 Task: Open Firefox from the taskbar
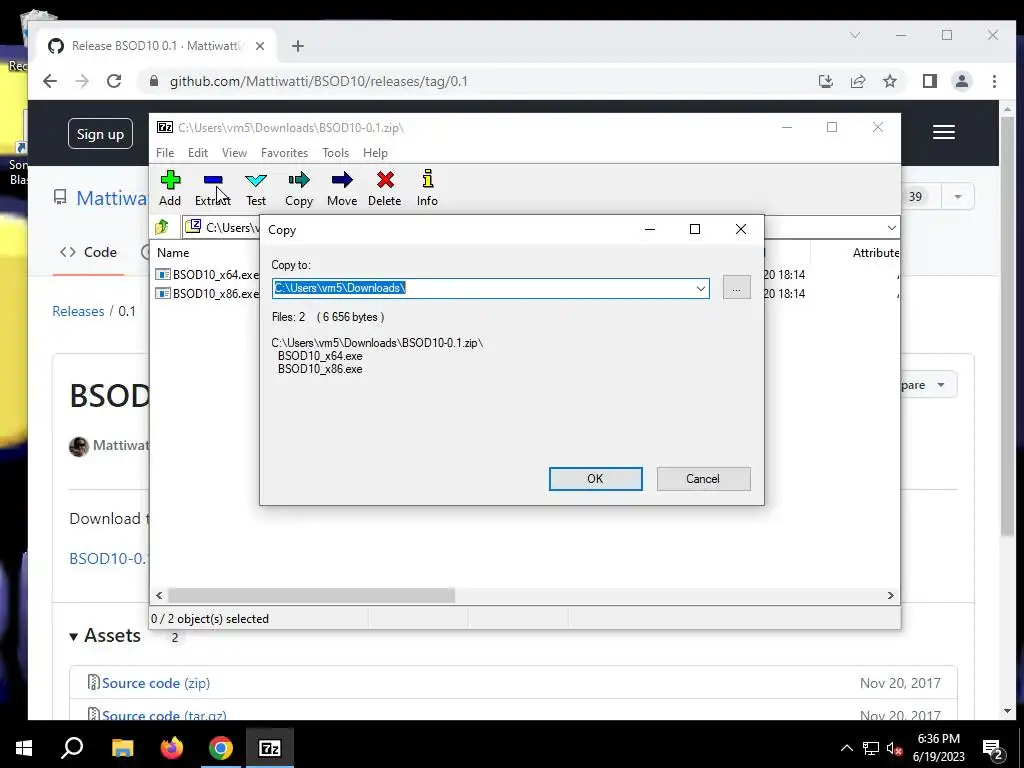(172, 748)
